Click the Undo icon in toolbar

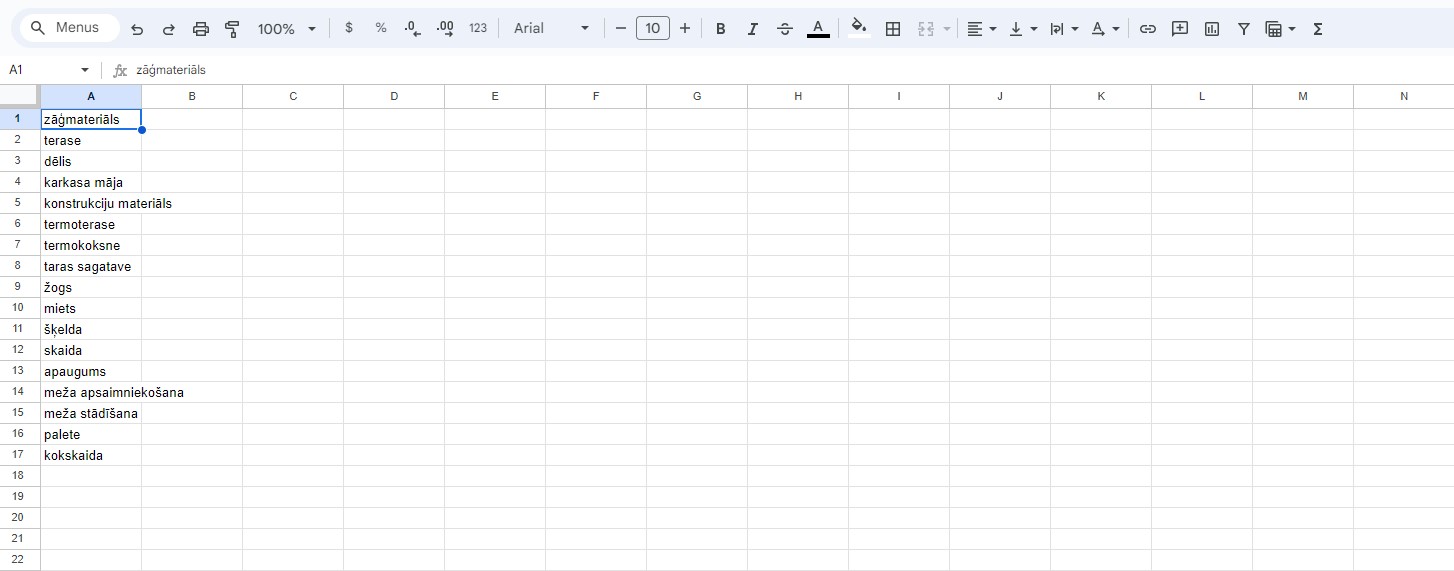[x=137, y=29]
